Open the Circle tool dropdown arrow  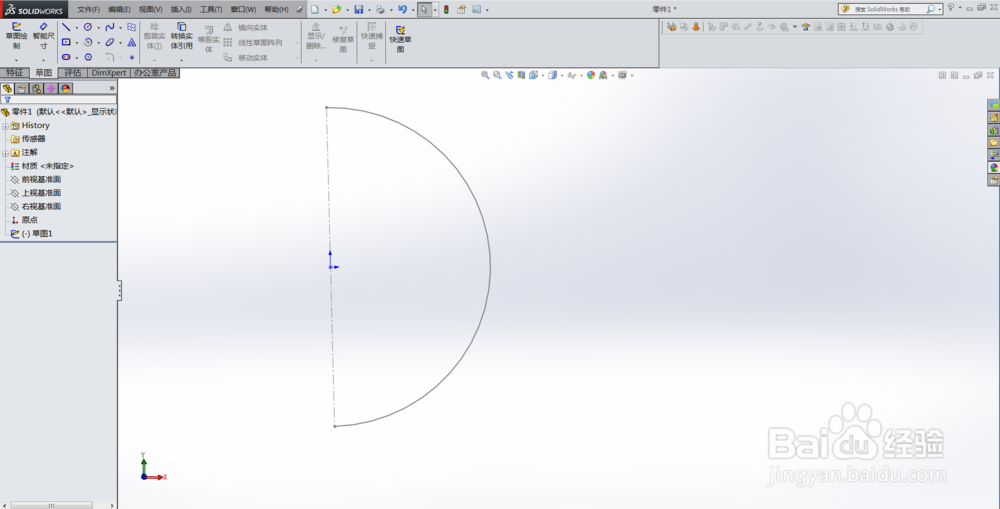click(x=98, y=27)
